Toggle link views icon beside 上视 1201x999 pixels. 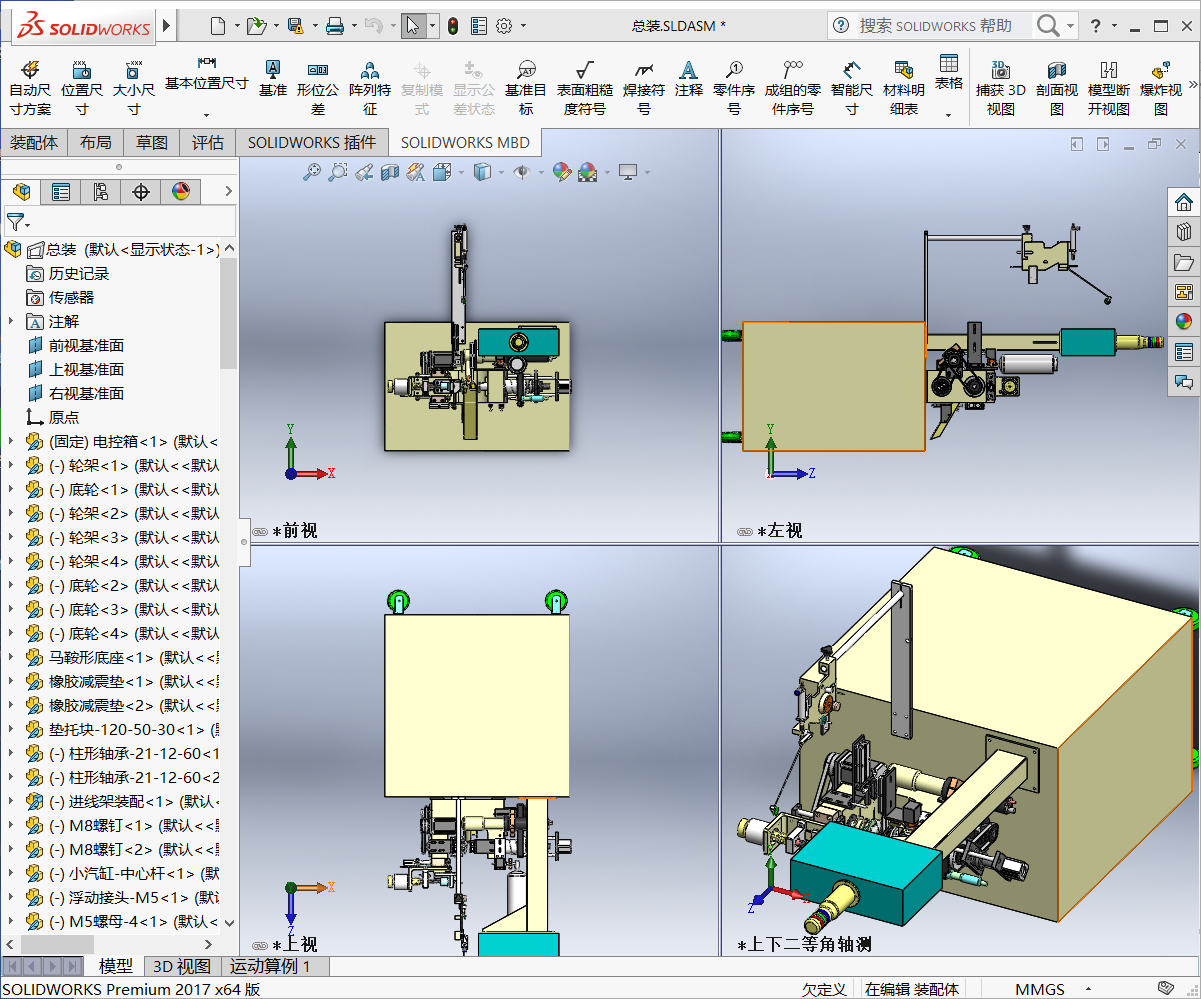click(x=260, y=946)
